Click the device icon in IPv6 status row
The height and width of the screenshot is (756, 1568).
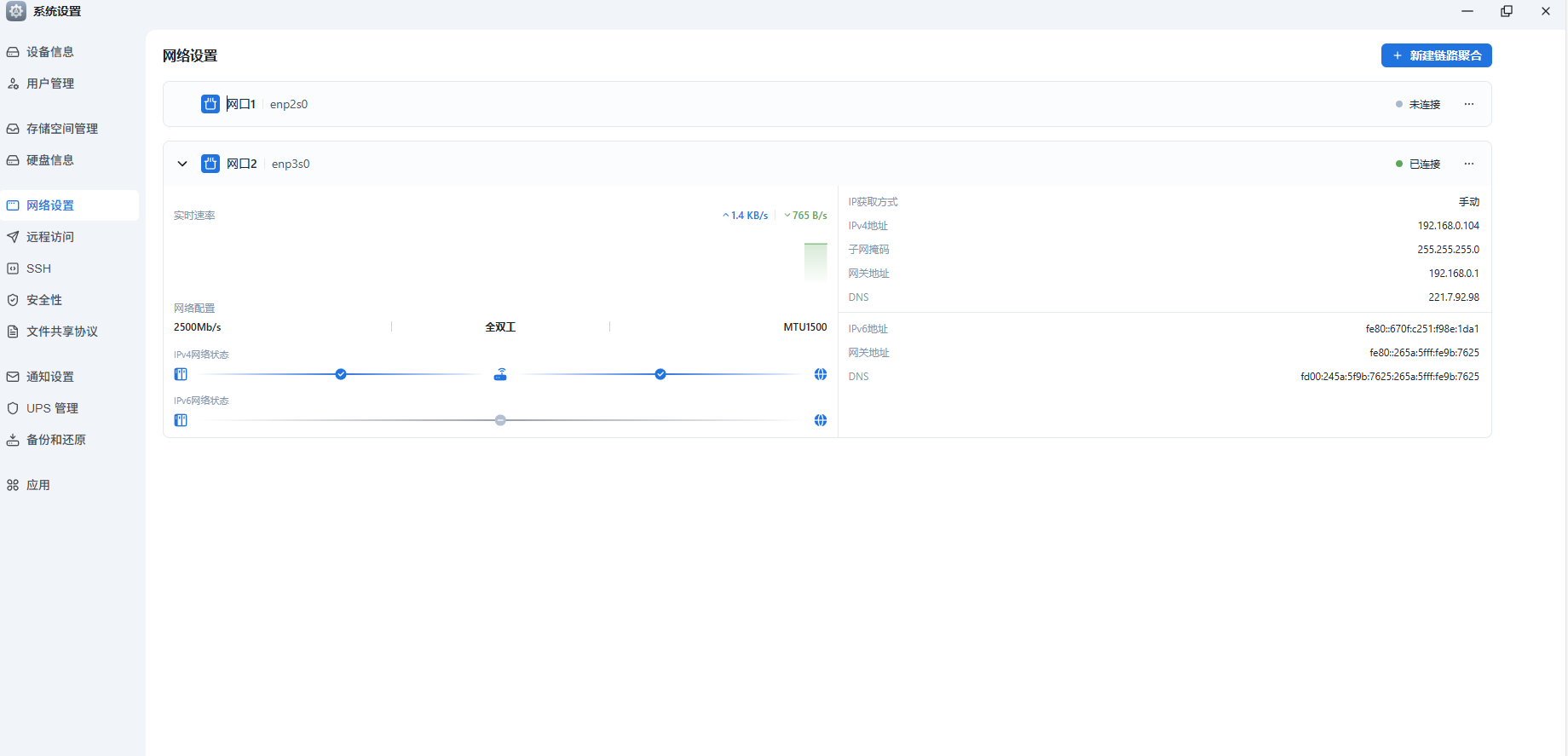[181, 420]
